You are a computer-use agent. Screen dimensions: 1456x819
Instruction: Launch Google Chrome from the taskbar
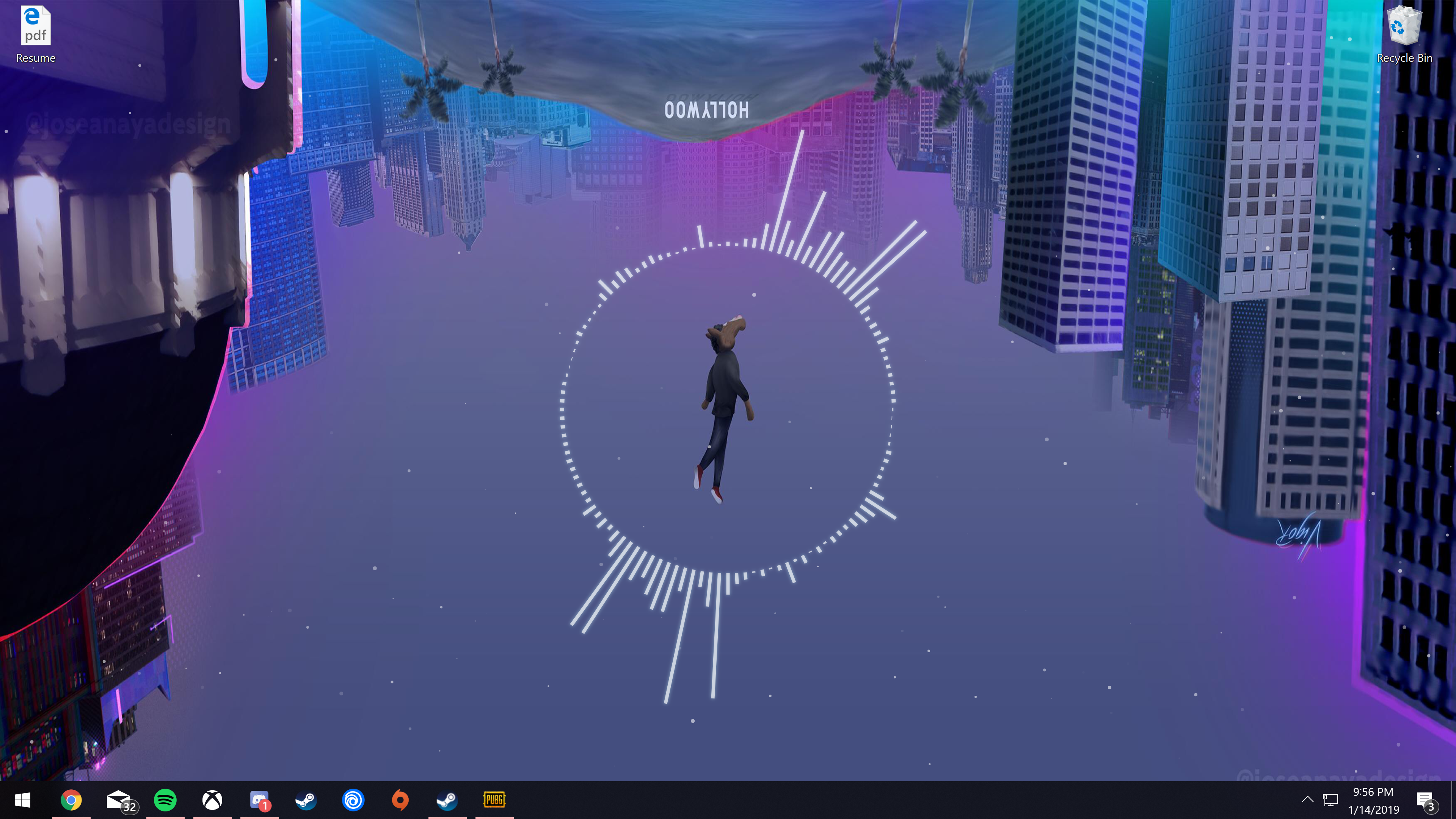(71, 800)
